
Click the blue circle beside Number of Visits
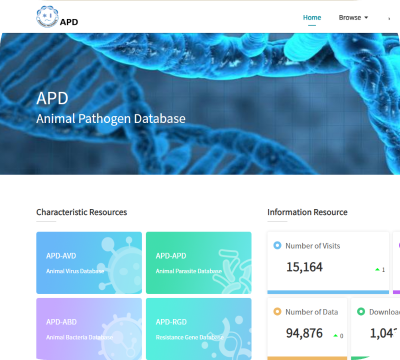click(277, 246)
